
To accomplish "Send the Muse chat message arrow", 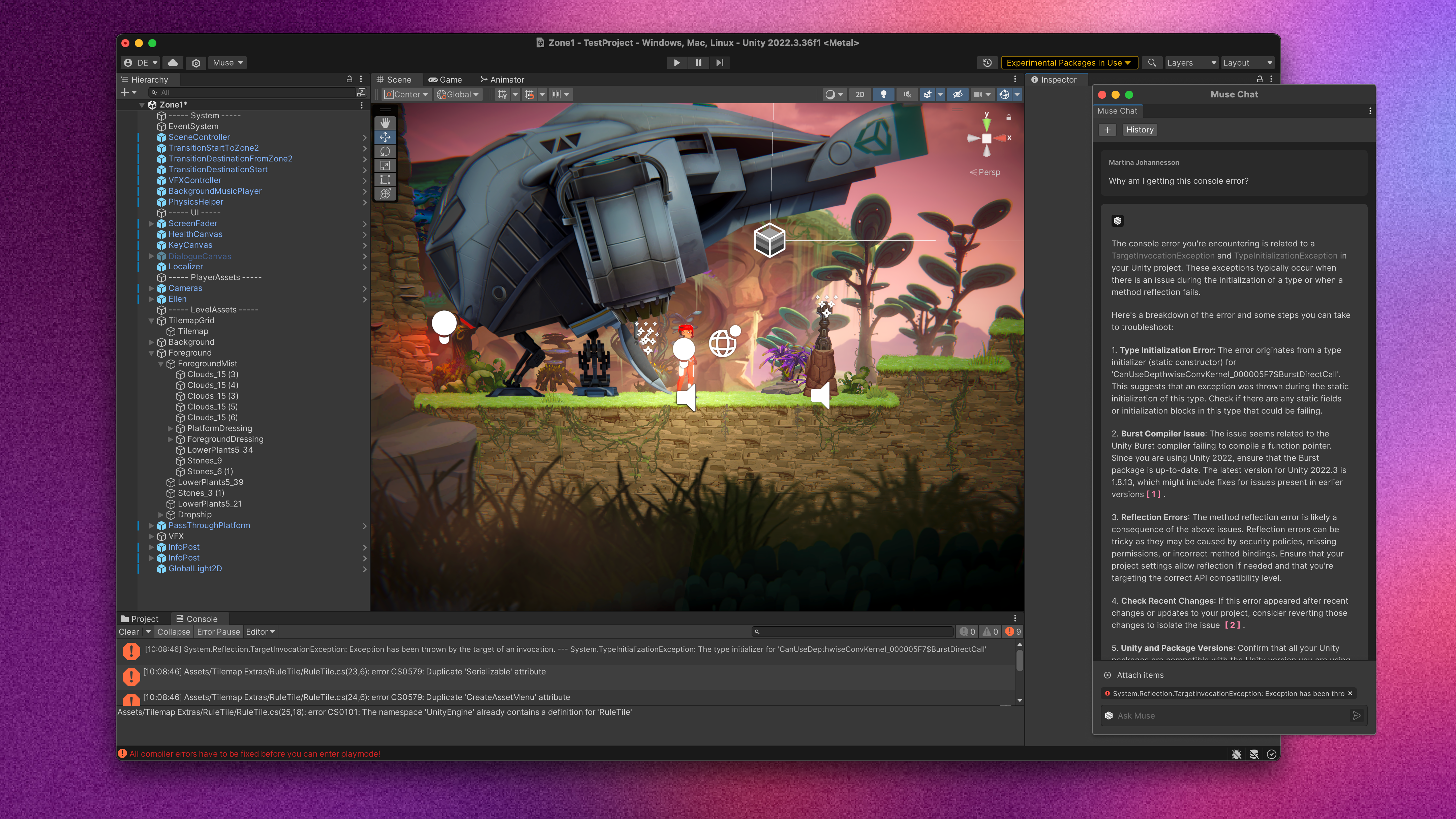I will pos(1356,716).
